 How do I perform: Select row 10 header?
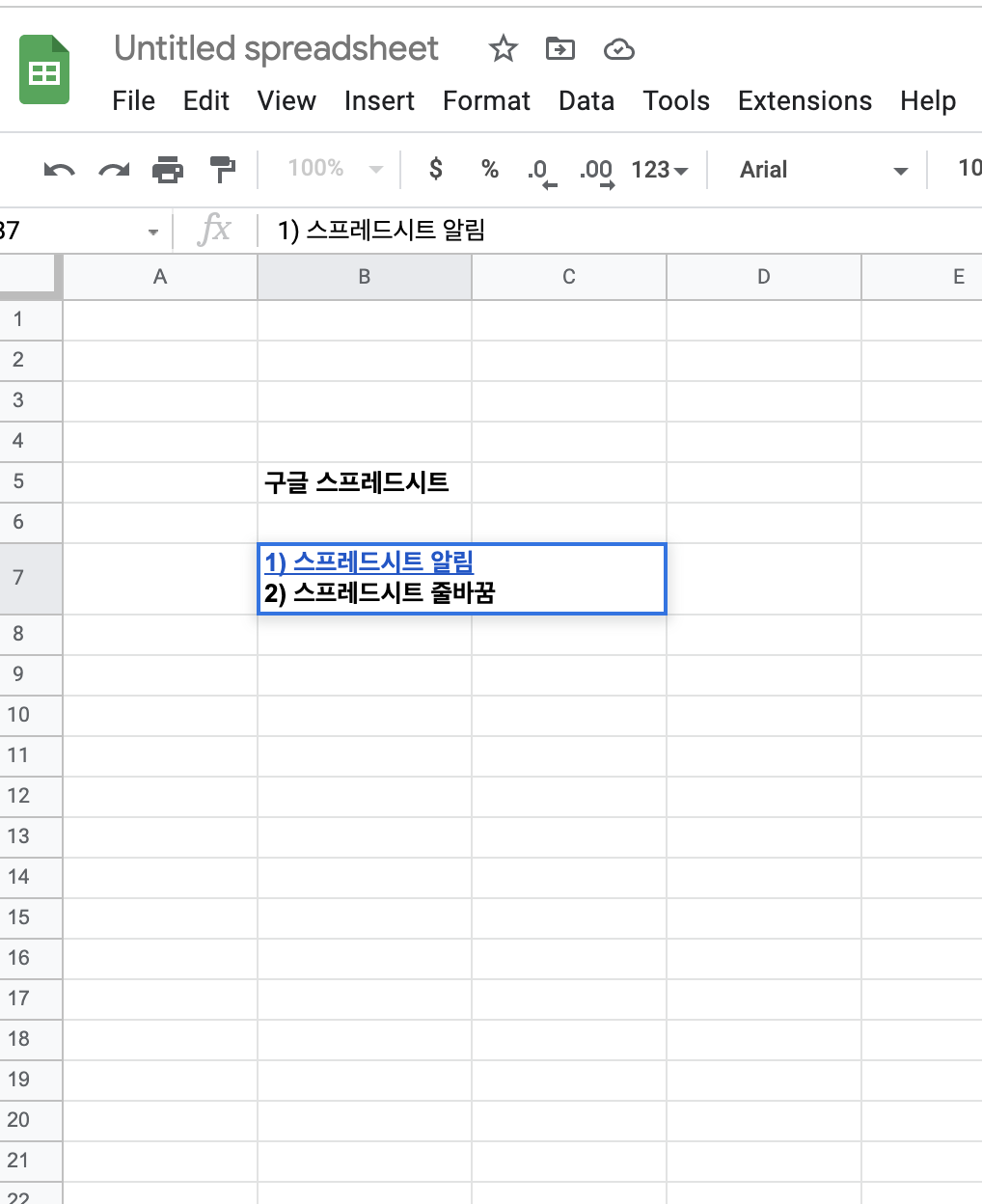click(31, 715)
